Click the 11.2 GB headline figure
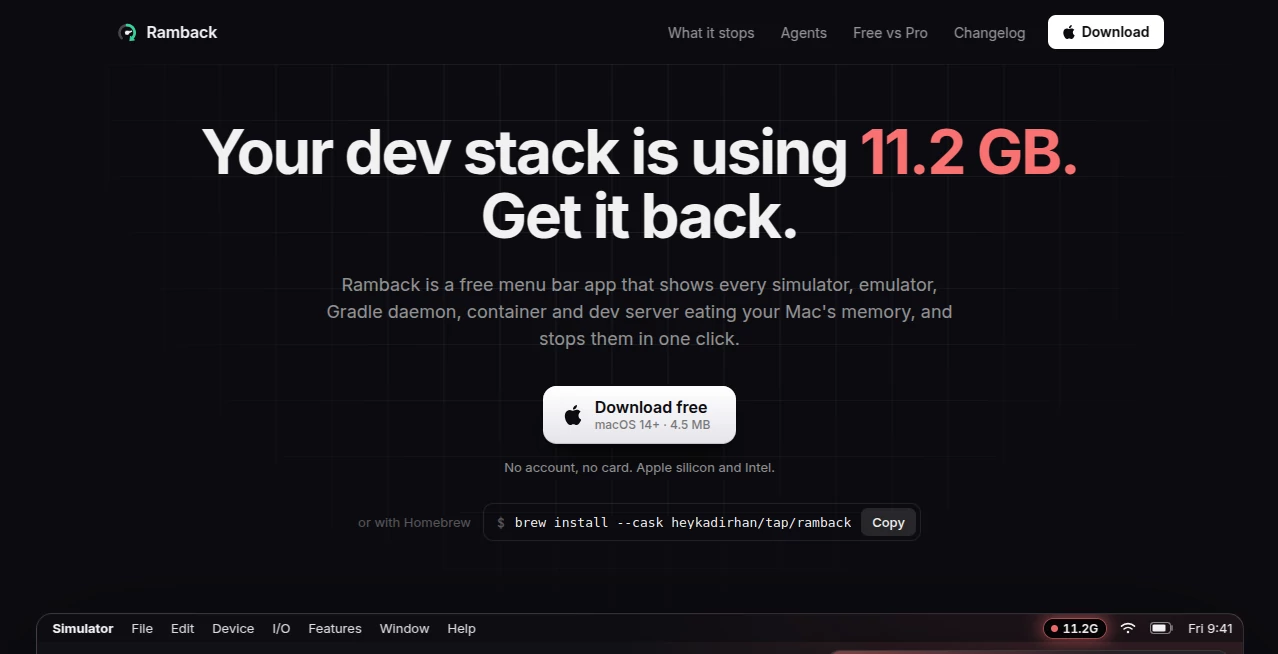Viewport: 1278px width, 654px height. 968,153
